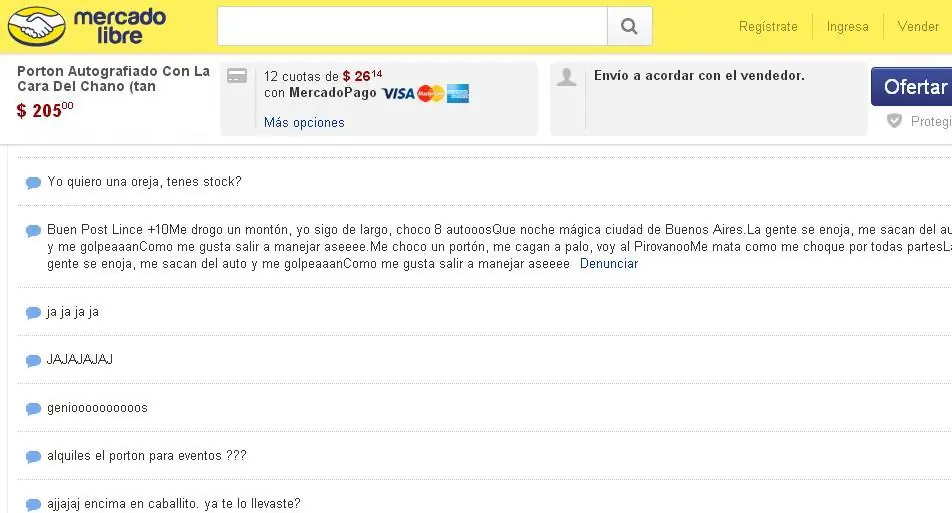
Task: Click speech bubble icon beside 'geniooooooooos'
Action: pyautogui.click(x=33, y=409)
